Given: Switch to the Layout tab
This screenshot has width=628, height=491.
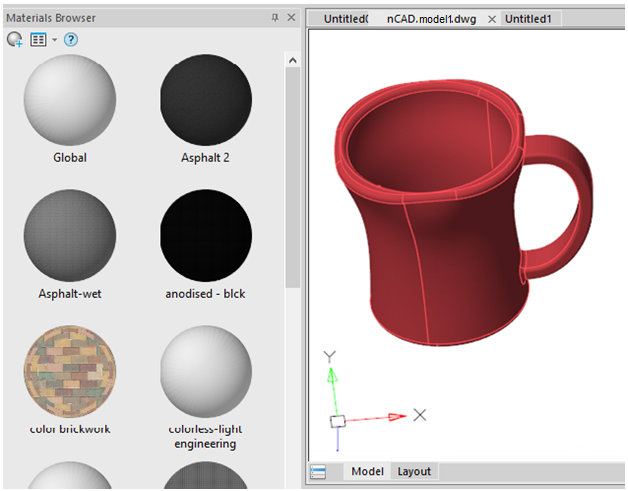Looking at the screenshot, I should pos(414,471).
